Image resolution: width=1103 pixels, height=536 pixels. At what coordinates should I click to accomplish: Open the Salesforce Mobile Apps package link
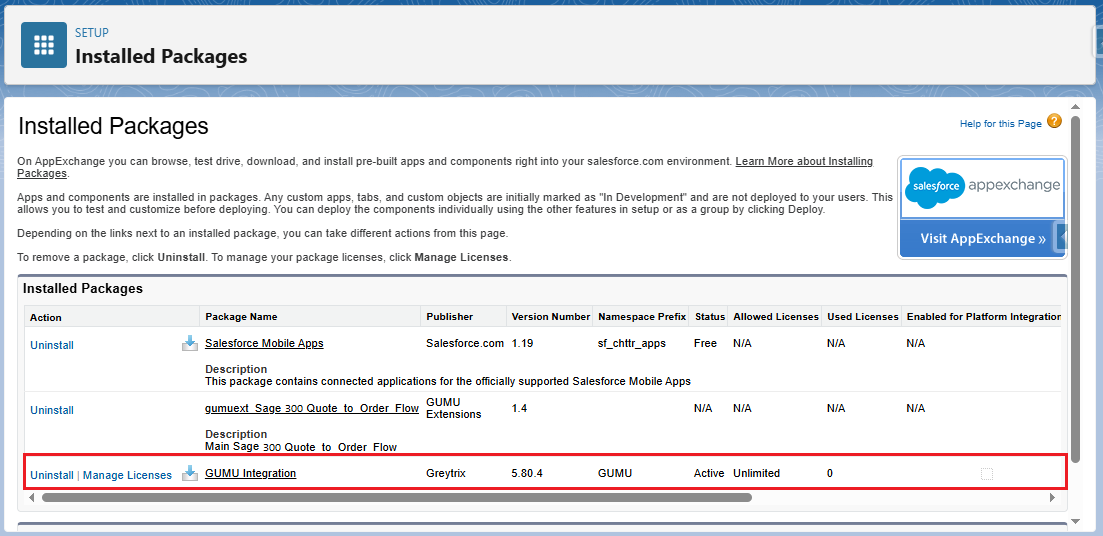coord(264,343)
